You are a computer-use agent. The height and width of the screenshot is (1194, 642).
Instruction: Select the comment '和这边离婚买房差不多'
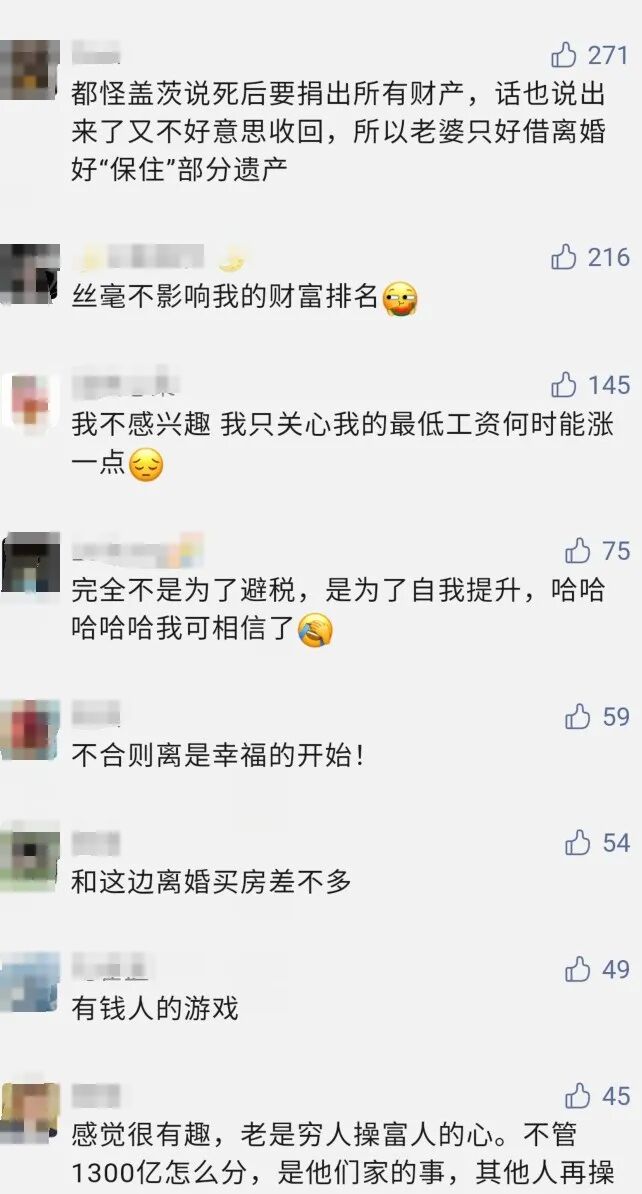(x=211, y=882)
